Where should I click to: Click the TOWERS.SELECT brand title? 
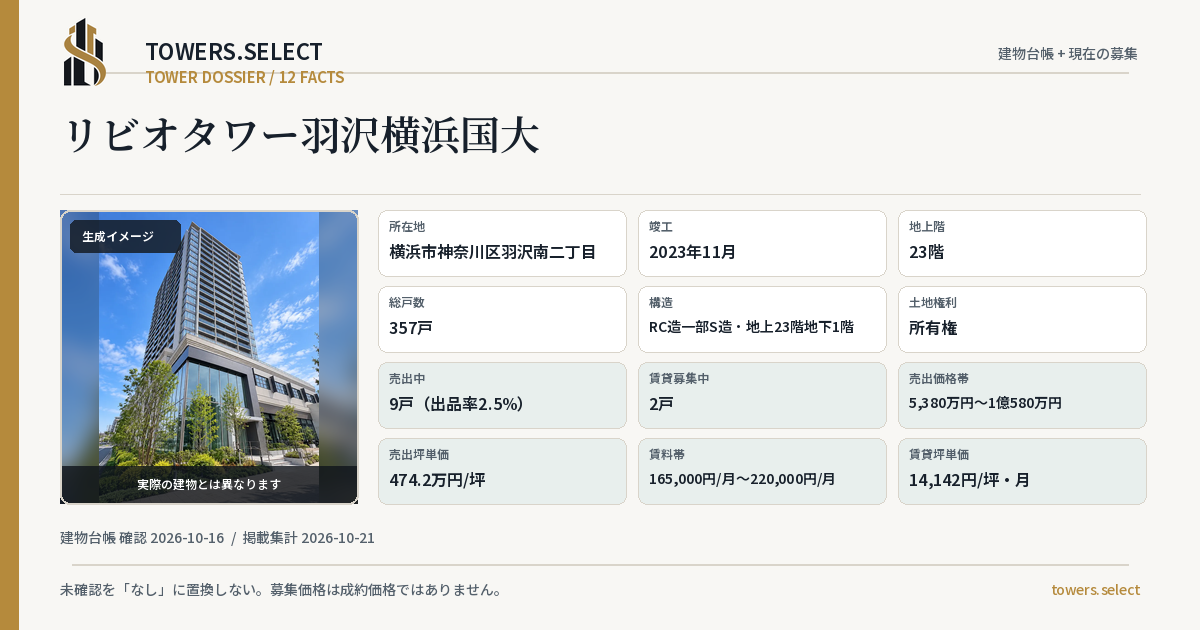tap(234, 51)
